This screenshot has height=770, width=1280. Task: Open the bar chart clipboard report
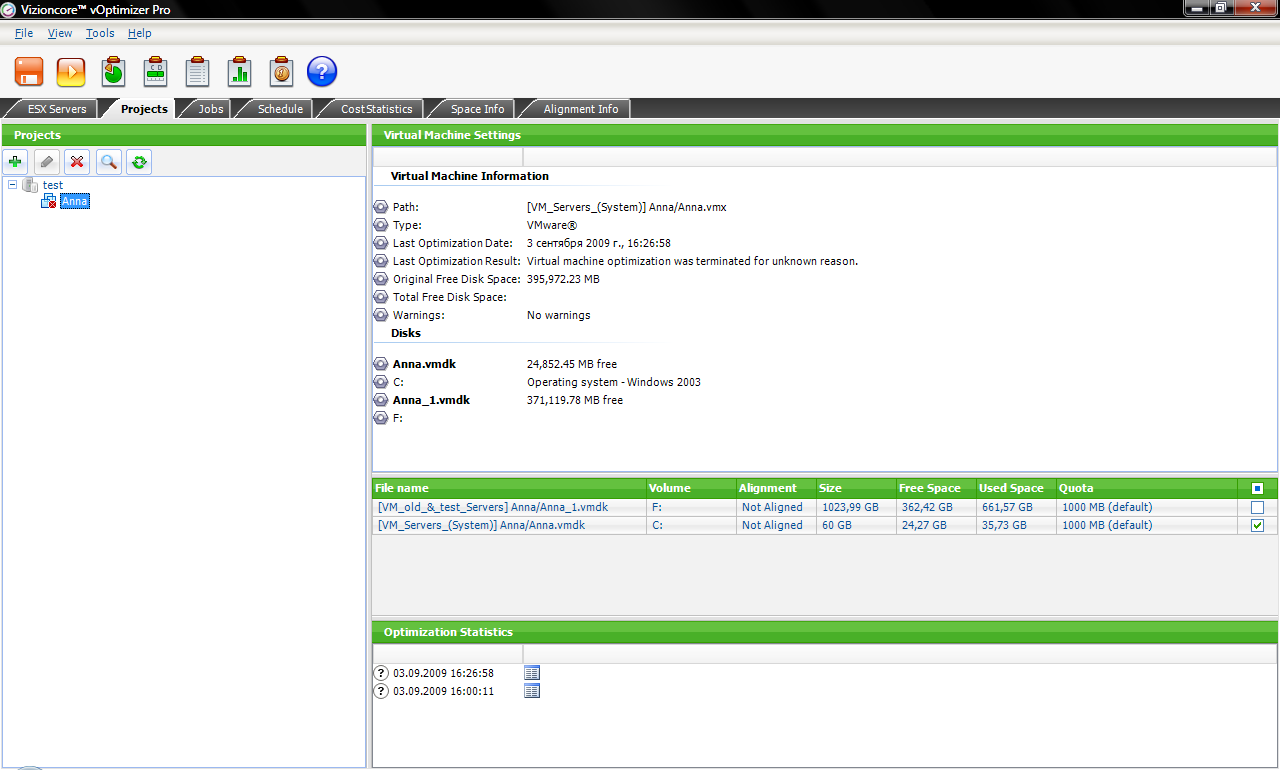[239, 72]
